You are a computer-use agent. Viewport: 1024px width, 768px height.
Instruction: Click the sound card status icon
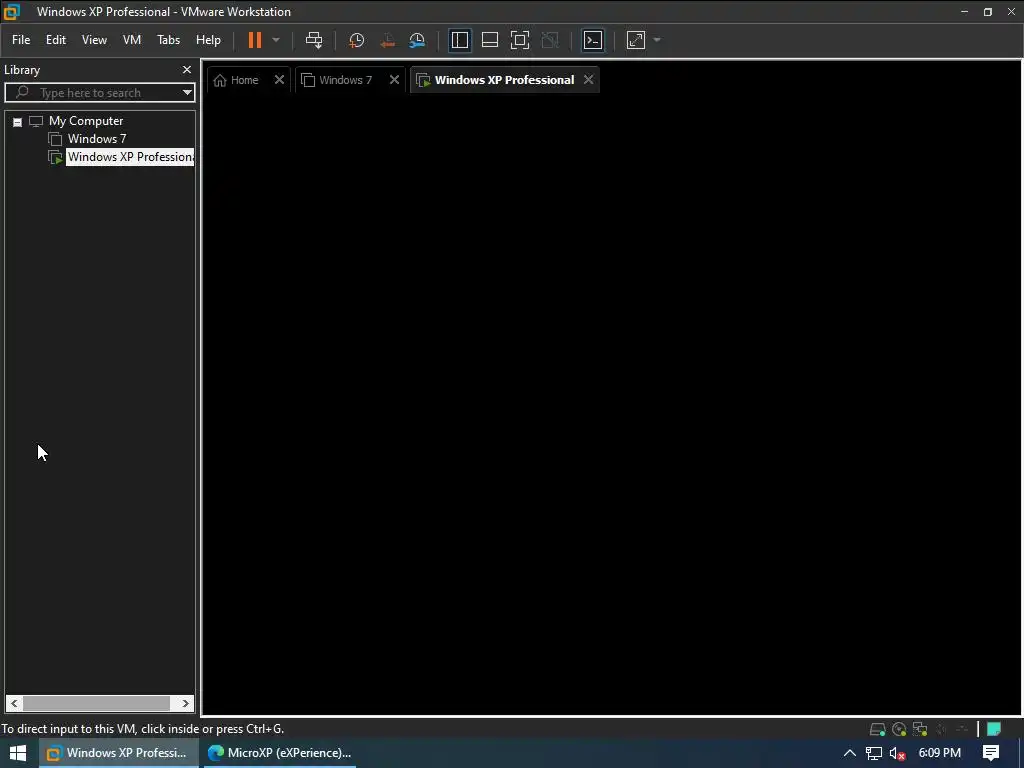[x=941, y=729]
